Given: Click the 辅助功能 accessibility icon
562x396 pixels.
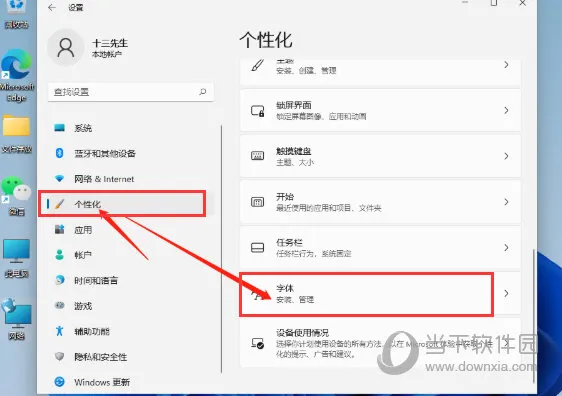Looking at the screenshot, I should coord(59,331).
